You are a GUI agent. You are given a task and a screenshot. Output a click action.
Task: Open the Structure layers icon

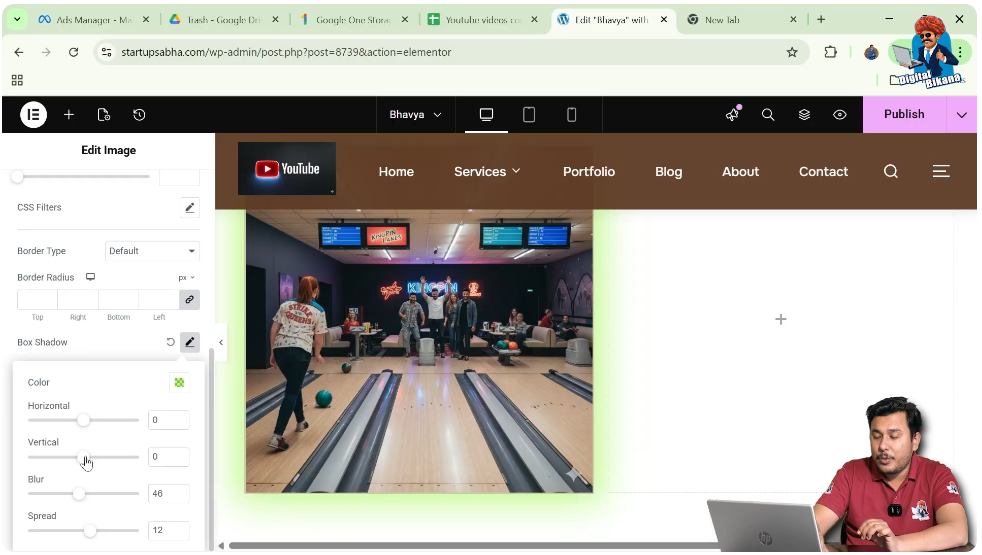(804, 115)
